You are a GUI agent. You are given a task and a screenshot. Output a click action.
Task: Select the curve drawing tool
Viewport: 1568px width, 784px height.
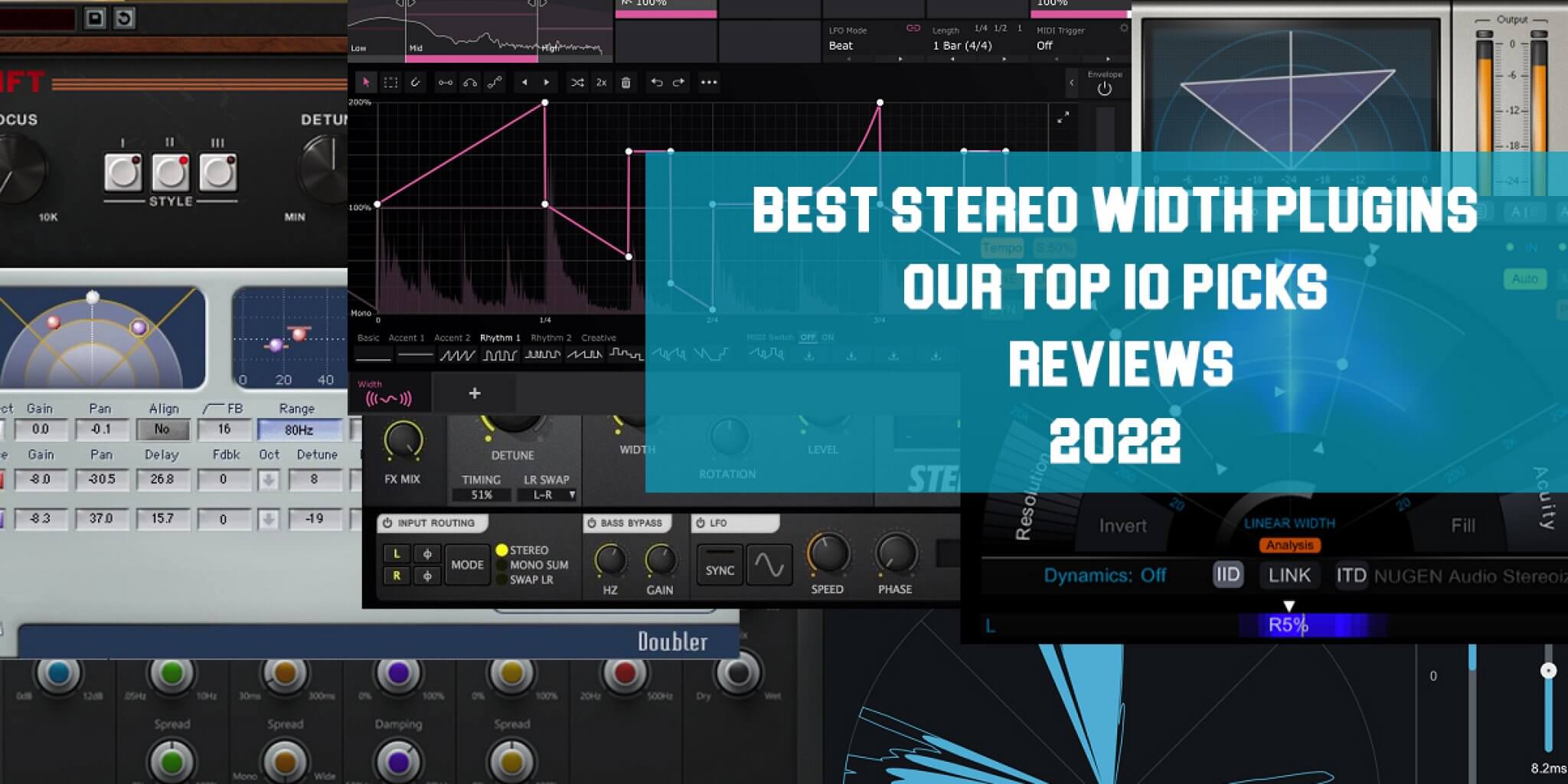click(416, 83)
